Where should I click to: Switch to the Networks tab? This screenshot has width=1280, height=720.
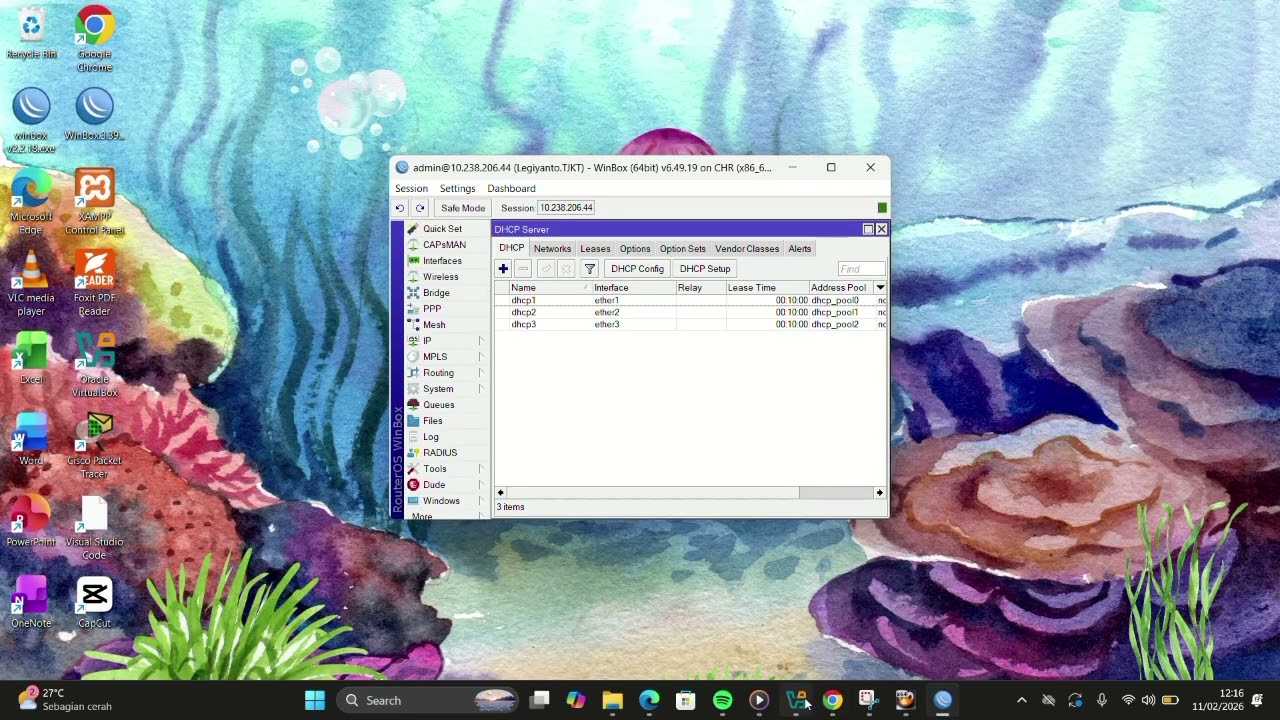552,249
